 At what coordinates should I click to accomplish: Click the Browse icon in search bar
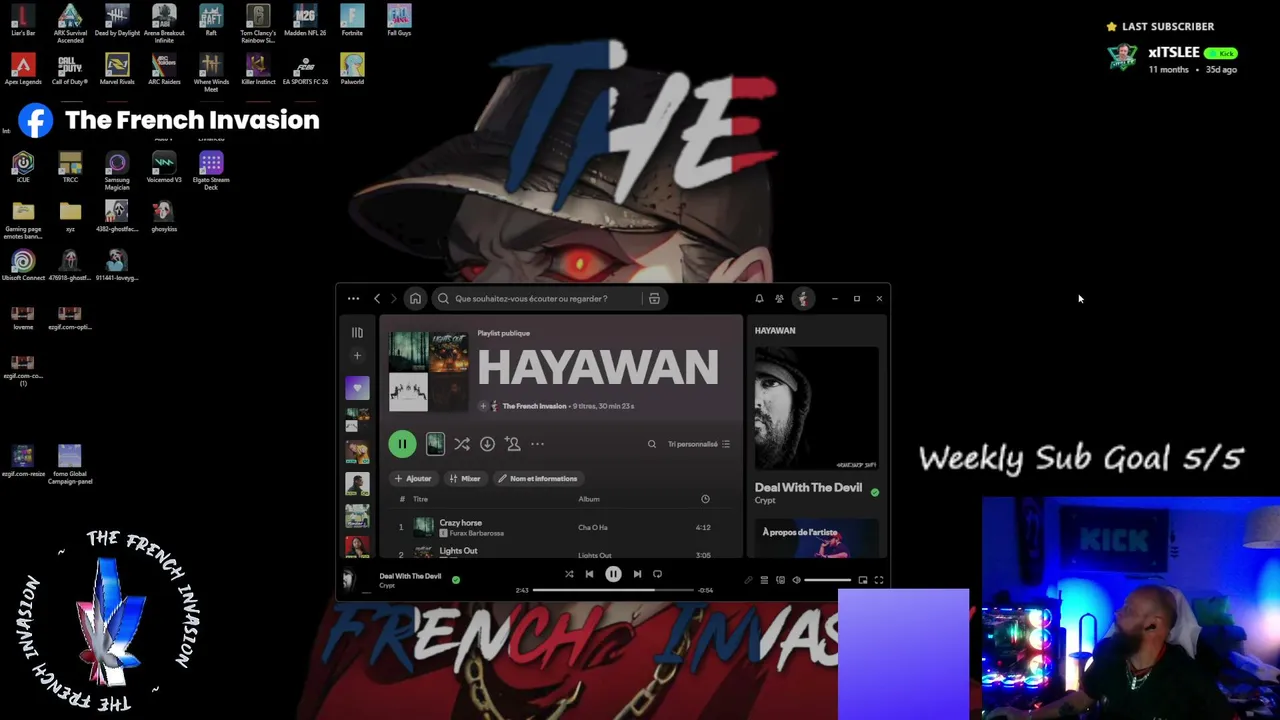654,298
